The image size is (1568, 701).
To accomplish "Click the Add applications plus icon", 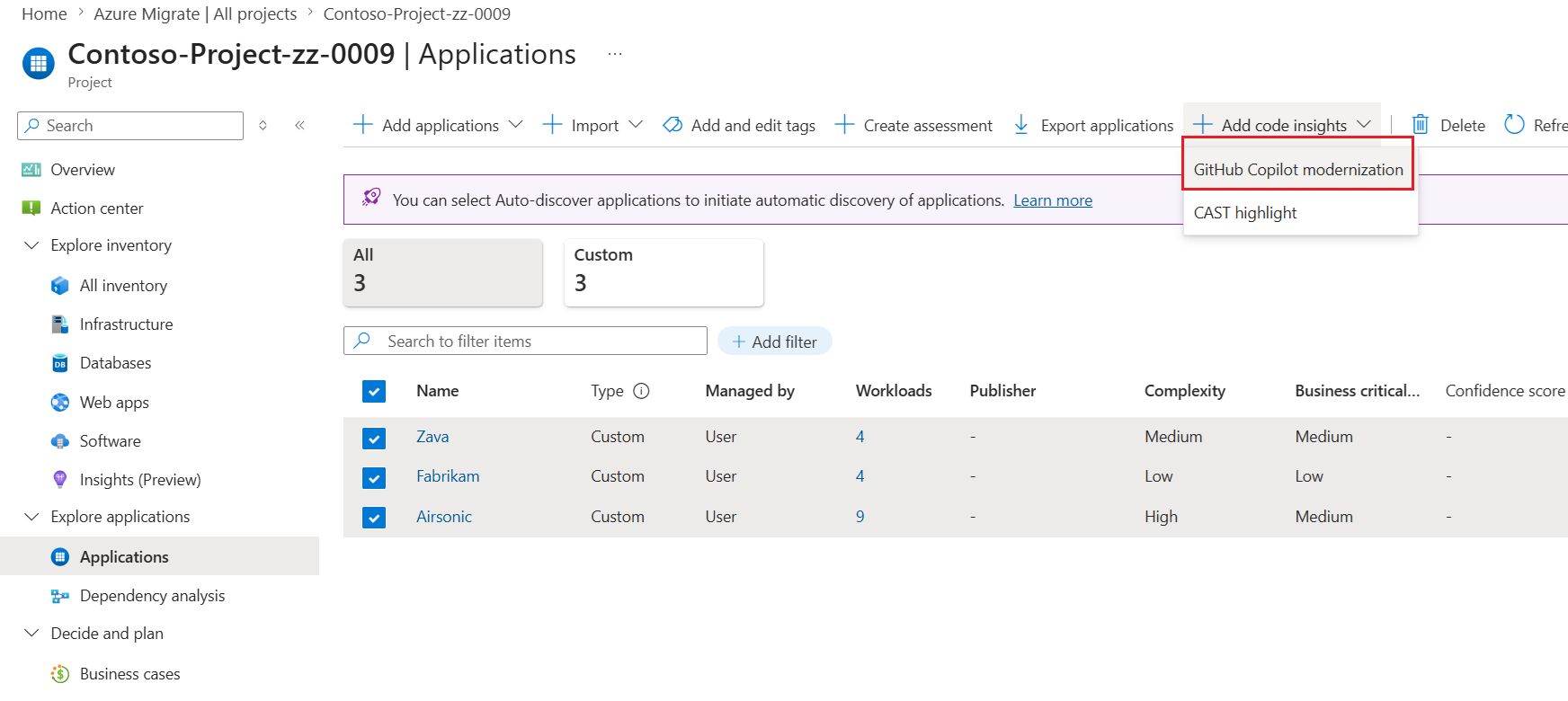I will 363,124.
